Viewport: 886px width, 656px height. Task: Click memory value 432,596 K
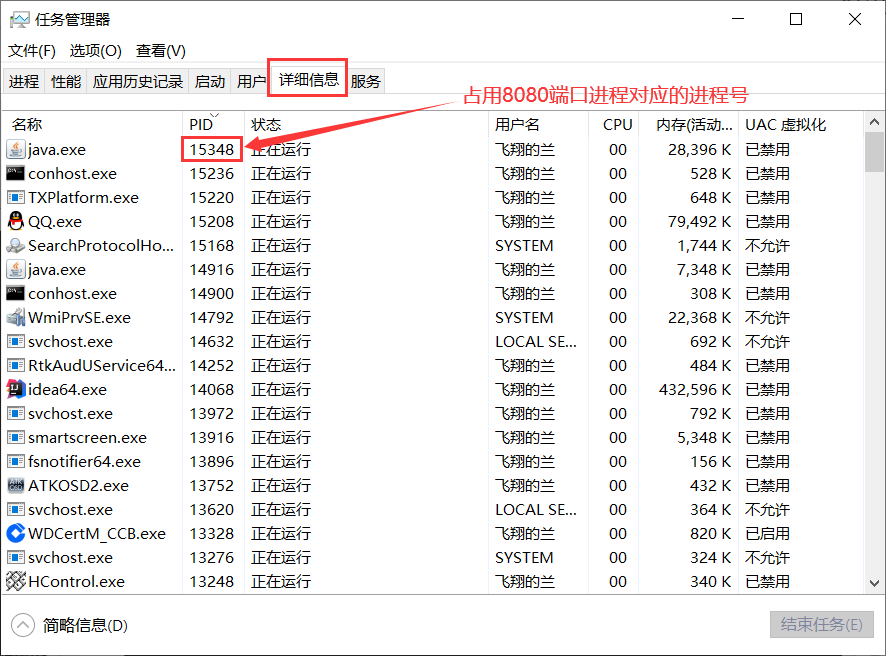695,389
